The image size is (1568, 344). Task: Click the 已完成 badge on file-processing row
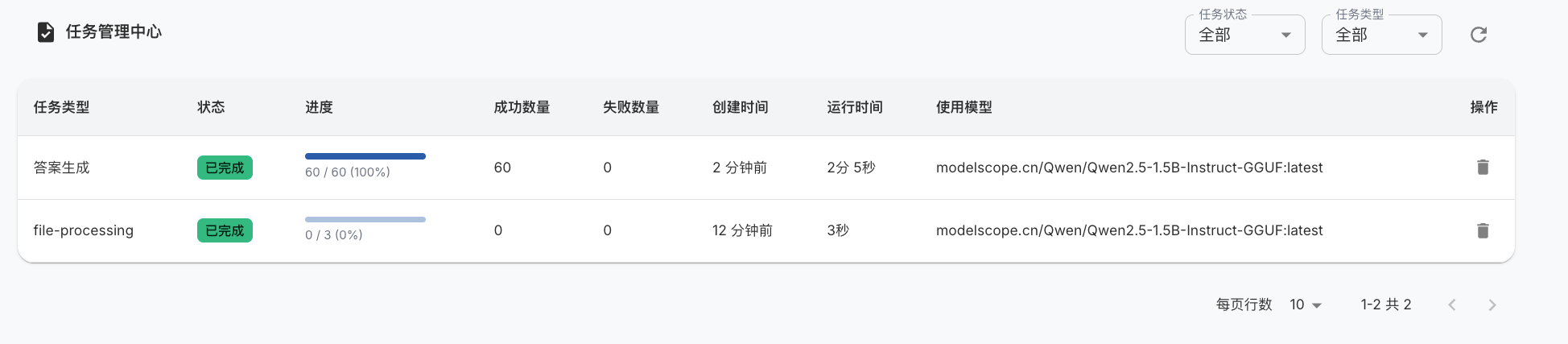[x=225, y=231]
